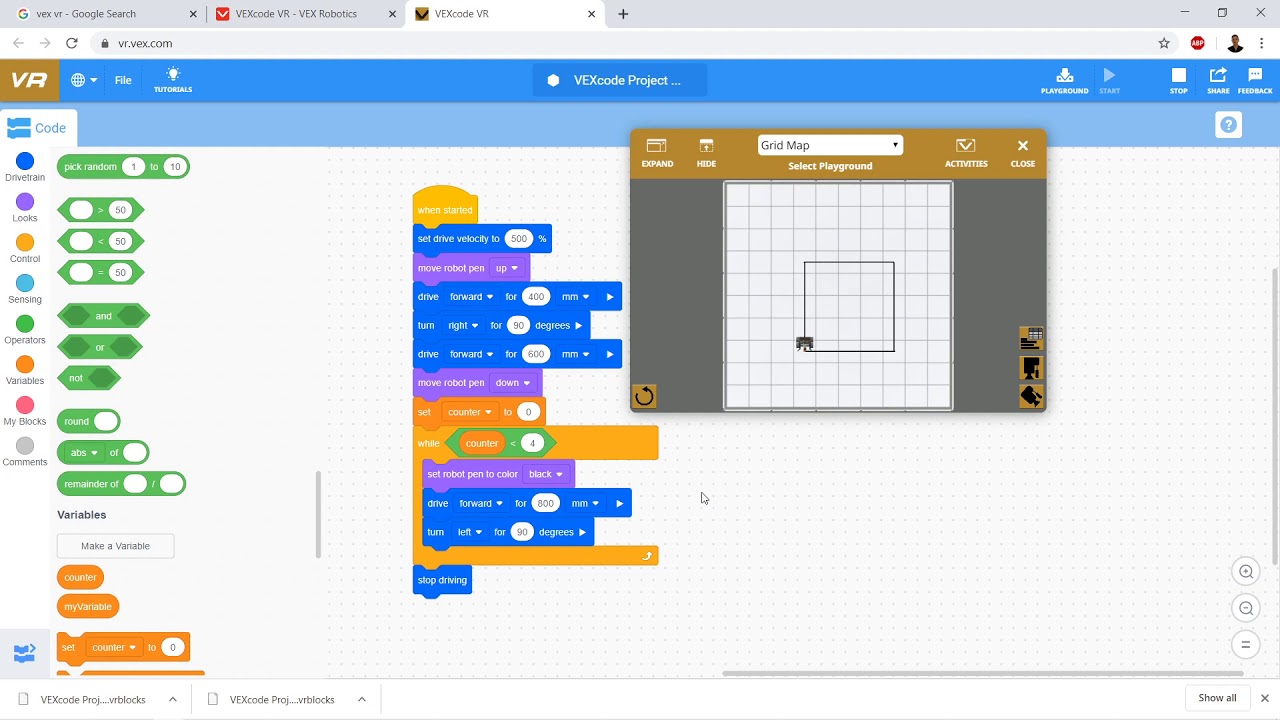This screenshot has height=720, width=1280.
Task: Select the Comments block category
Action: [25, 453]
